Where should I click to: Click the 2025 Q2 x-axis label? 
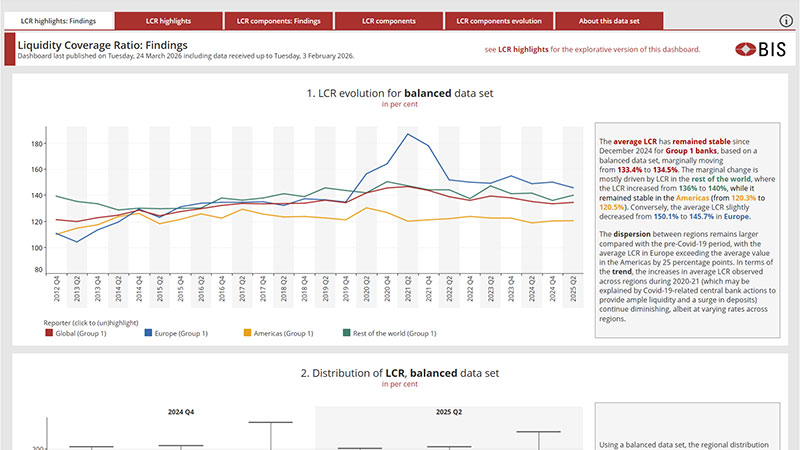[573, 289]
